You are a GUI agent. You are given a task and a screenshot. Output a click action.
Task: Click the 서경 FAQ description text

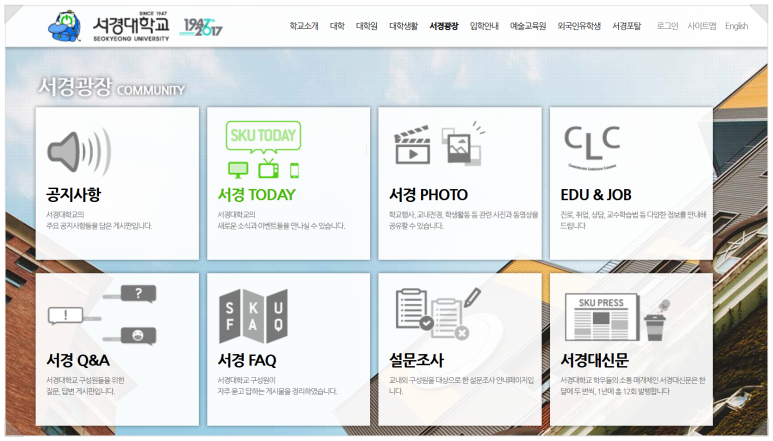coord(278,386)
